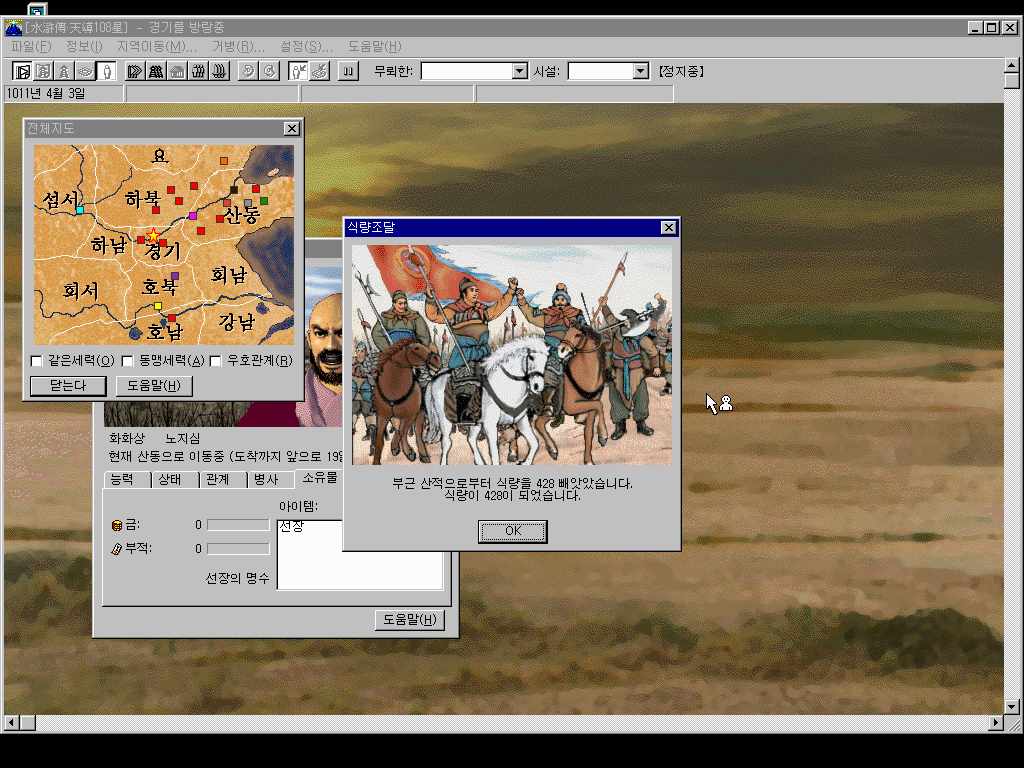
Task: Click the bandits illustration in 식량조달 dialog
Action: (x=512, y=355)
